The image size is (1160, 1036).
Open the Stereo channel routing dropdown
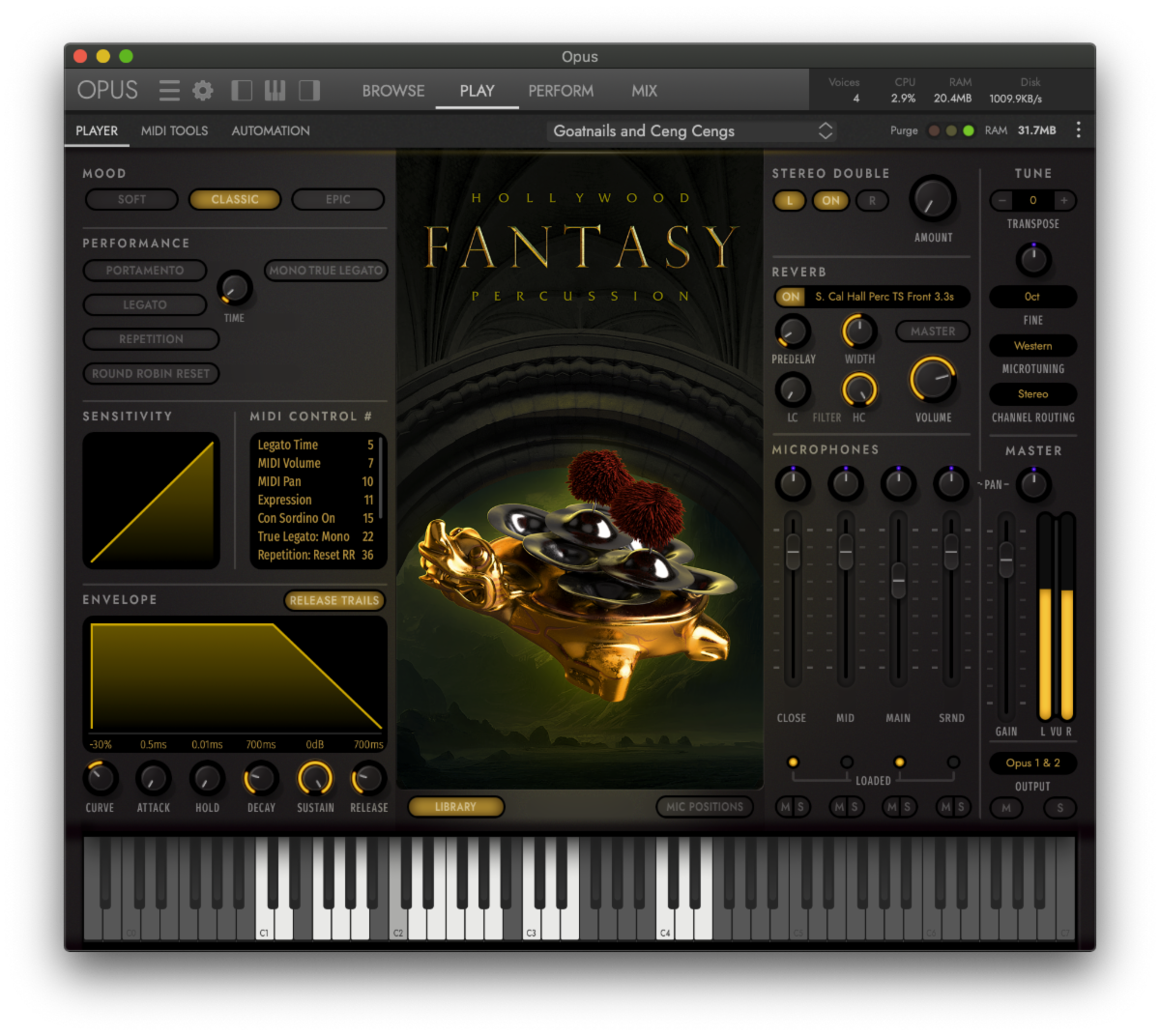coord(1032,394)
